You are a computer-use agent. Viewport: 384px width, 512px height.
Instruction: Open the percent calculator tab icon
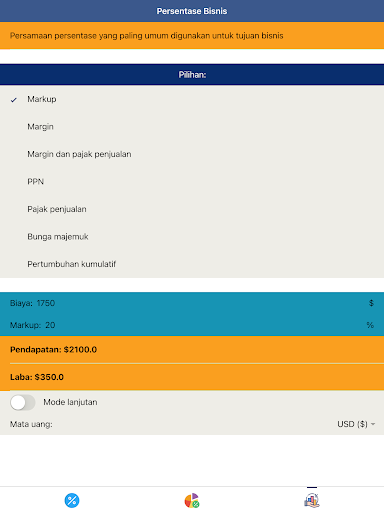(x=72, y=500)
